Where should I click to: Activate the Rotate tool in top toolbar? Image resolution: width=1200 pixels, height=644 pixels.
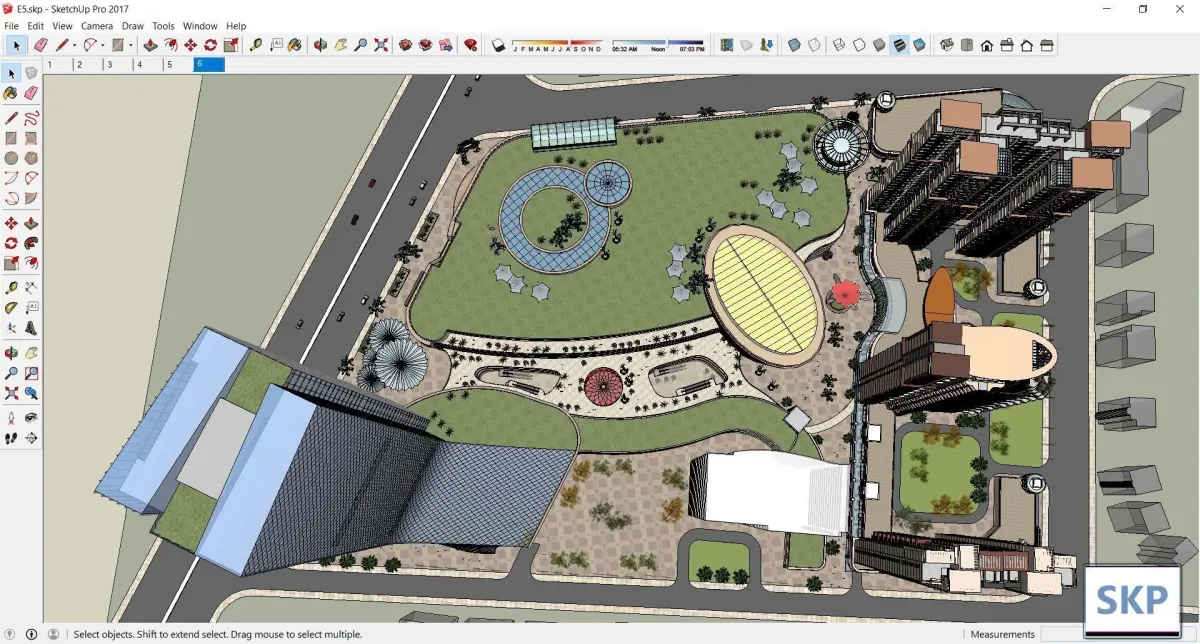click(x=210, y=45)
